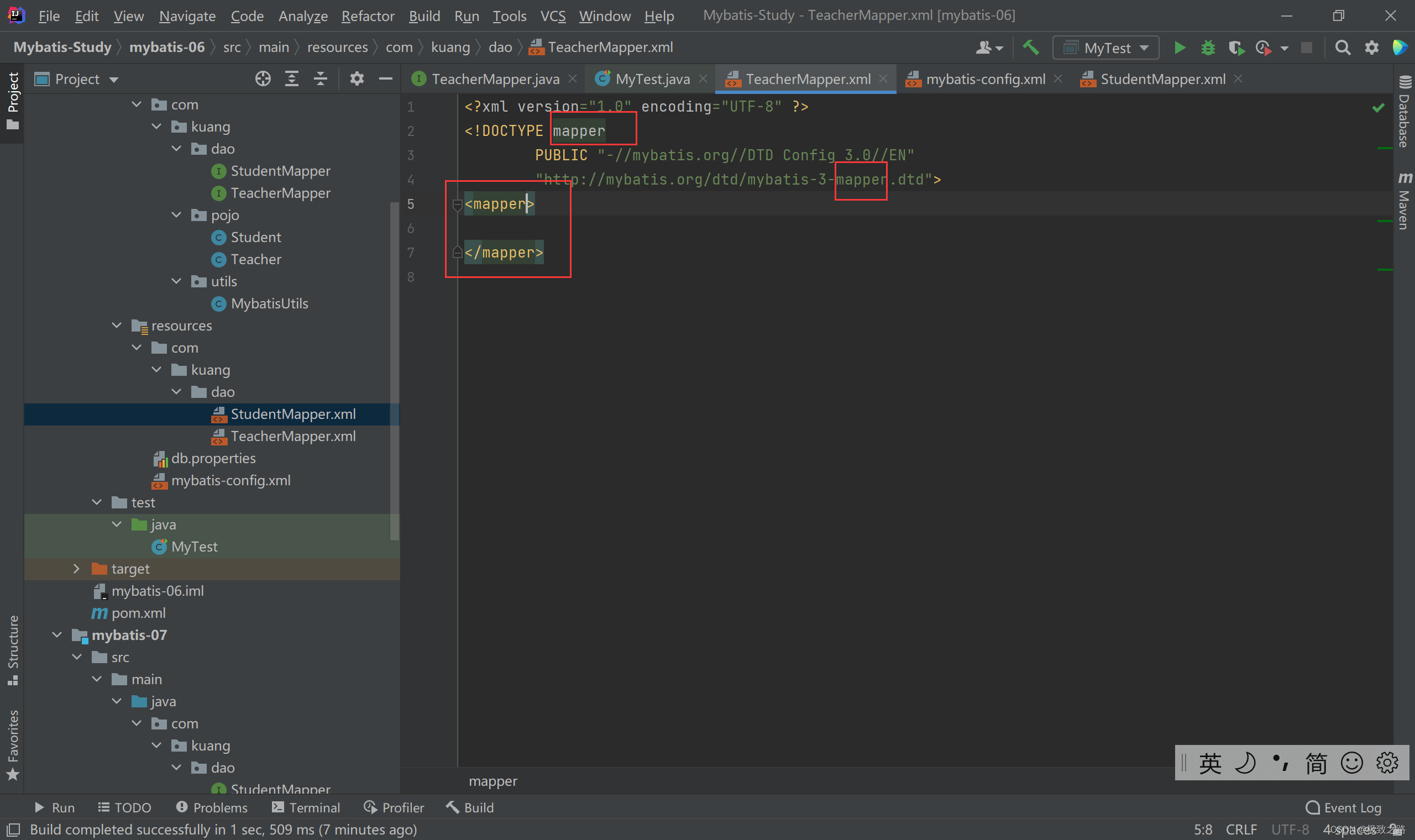Open the Terminal tool window

306,807
